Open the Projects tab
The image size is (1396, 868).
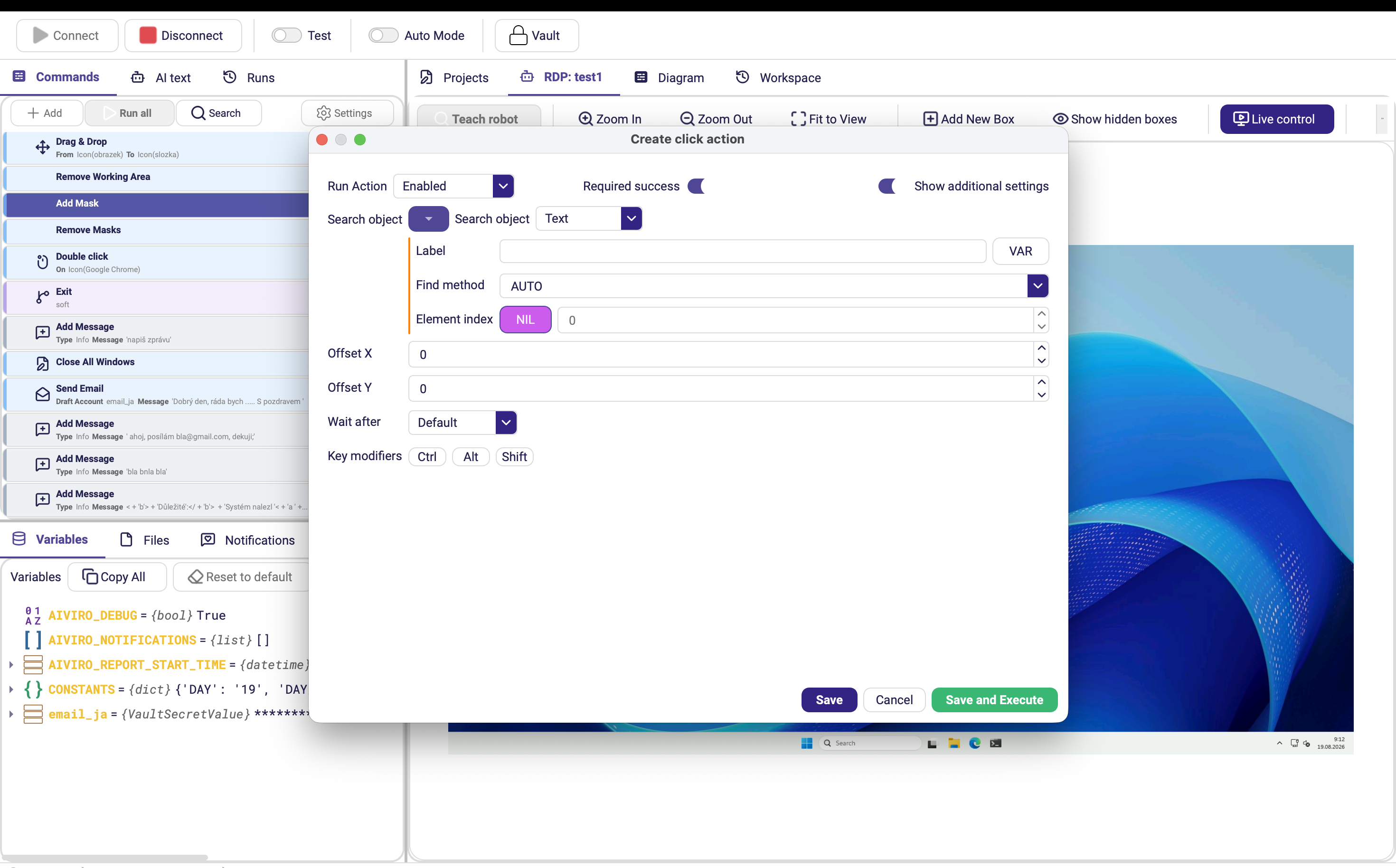click(x=454, y=77)
